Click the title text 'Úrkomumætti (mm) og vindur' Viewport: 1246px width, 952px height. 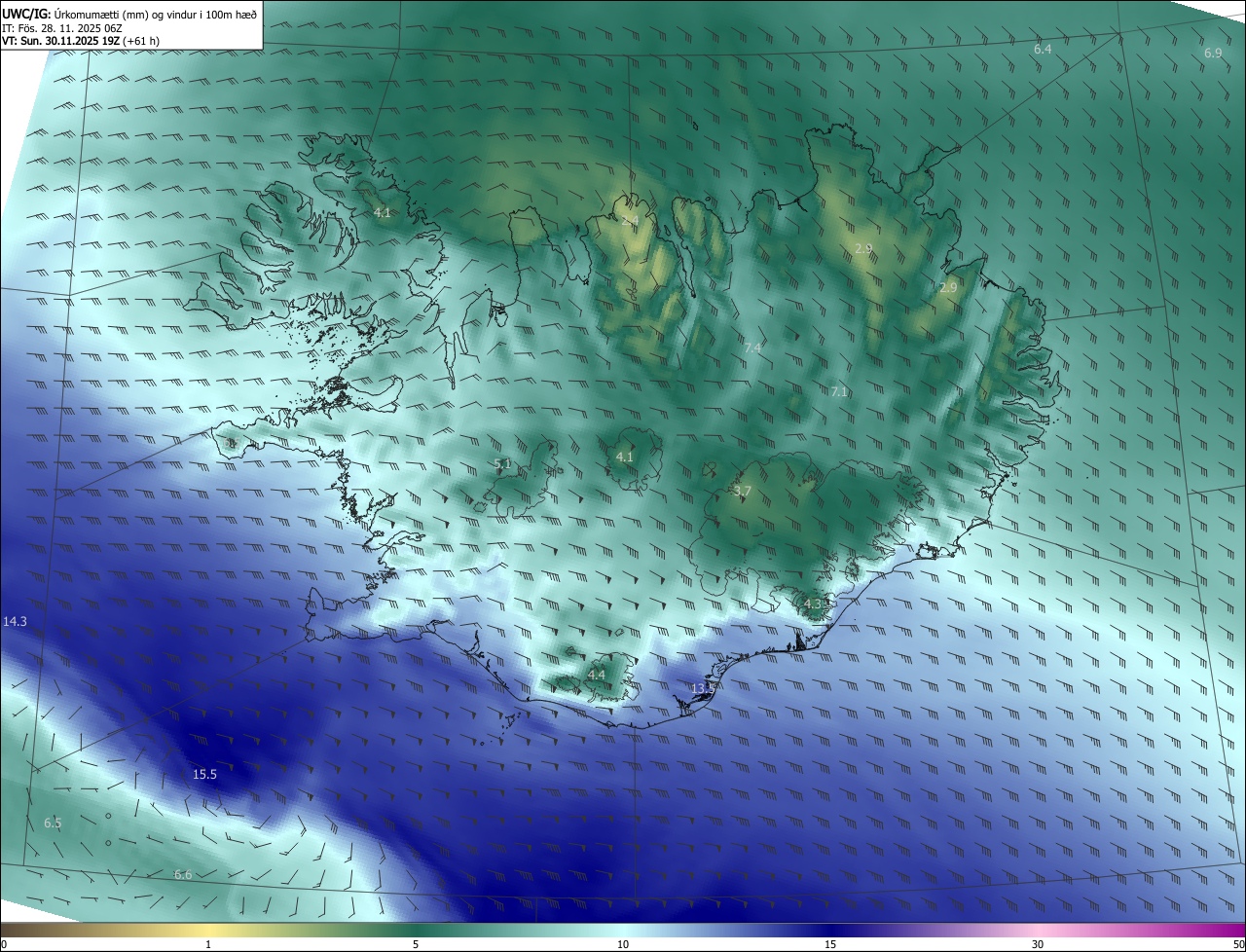point(124,13)
